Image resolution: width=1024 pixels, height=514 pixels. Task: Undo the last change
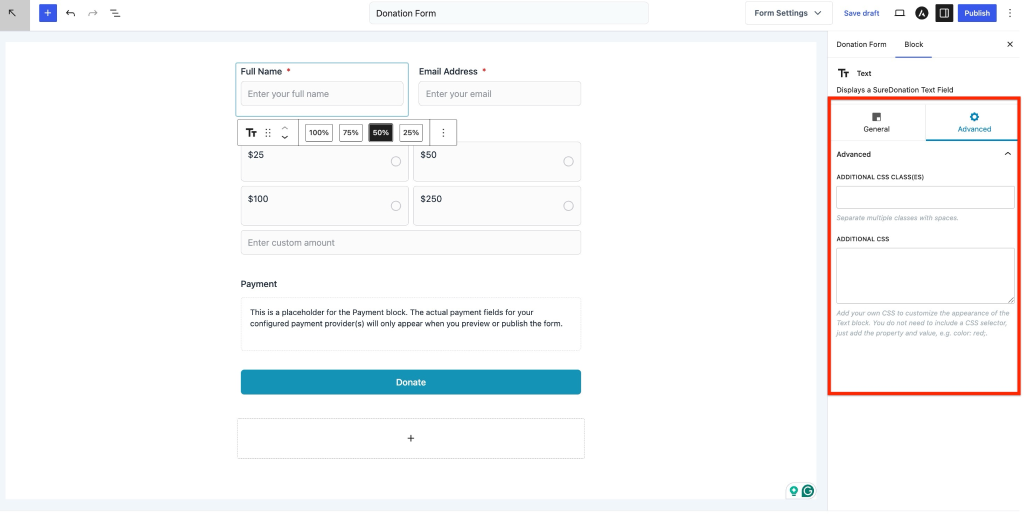(71, 13)
